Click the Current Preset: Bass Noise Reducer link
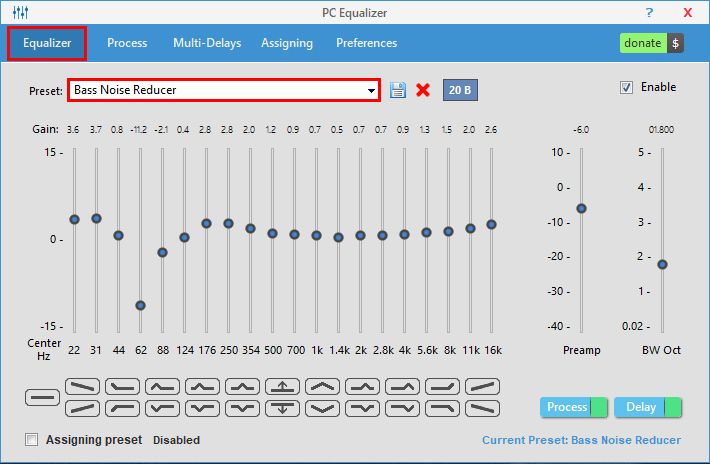 [581, 440]
